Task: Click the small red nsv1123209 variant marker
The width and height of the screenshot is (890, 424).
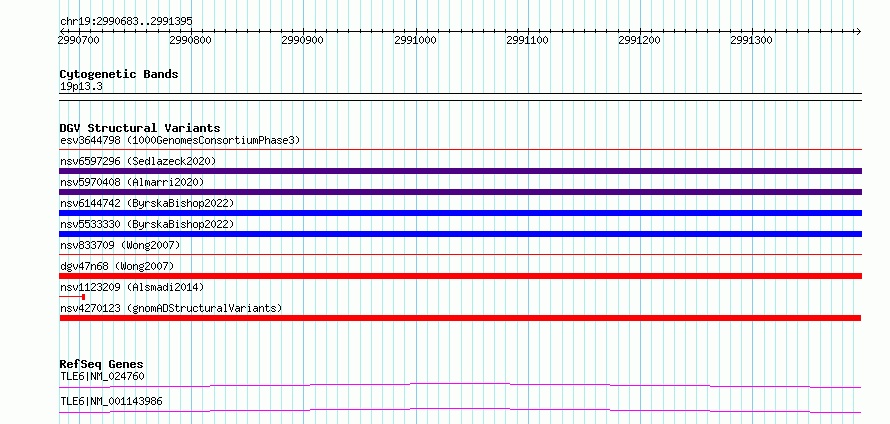Action: click(72, 297)
